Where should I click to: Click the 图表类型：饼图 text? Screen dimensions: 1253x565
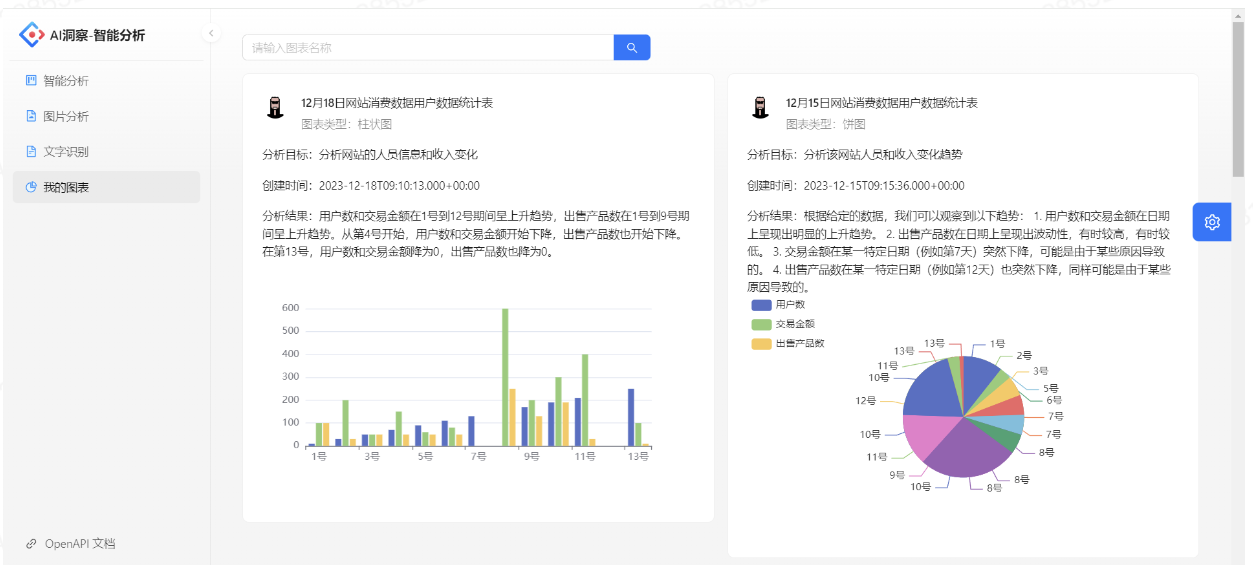(825, 124)
